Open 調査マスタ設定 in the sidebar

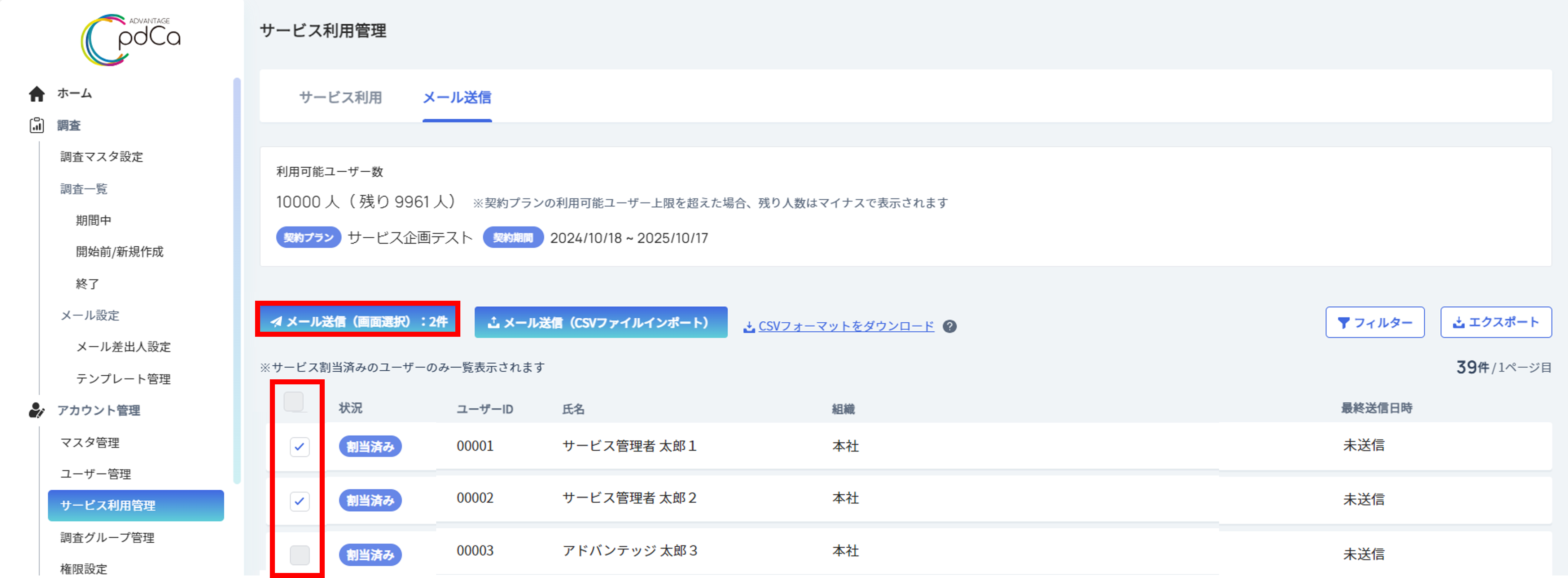pos(102,157)
